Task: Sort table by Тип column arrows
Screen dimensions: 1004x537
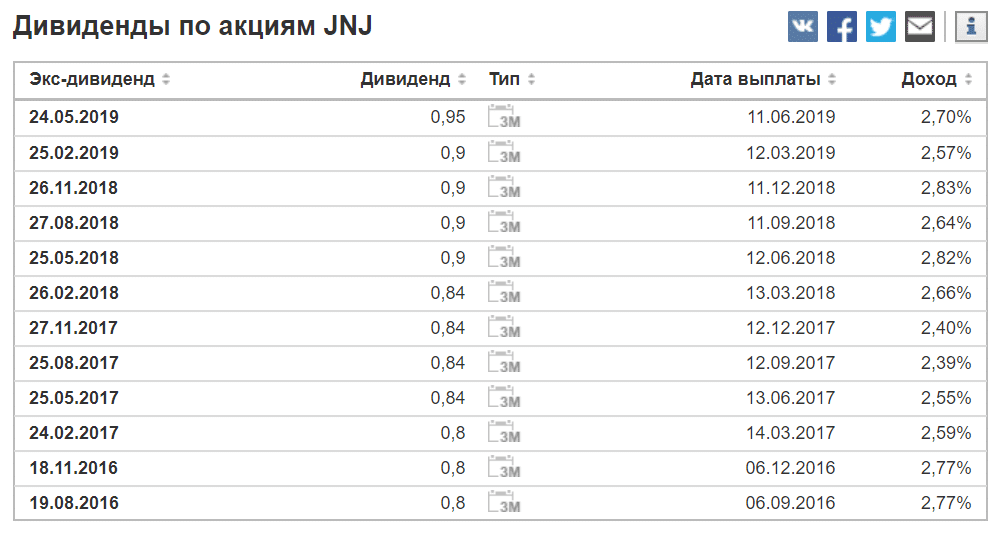Action: coord(531,79)
